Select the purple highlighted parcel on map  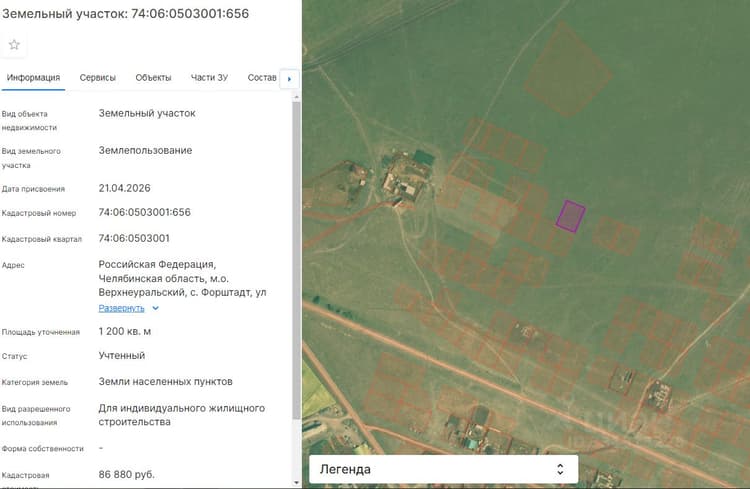pyautogui.click(x=571, y=216)
